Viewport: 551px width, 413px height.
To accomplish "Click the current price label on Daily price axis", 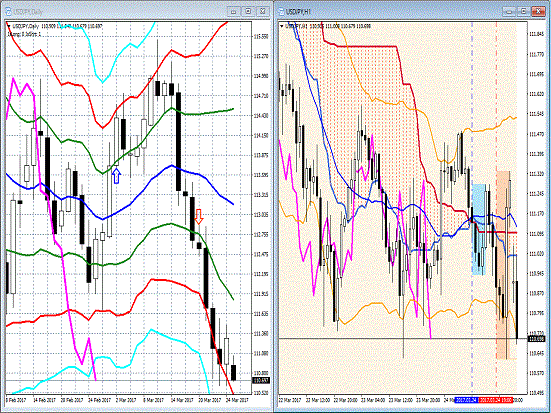I will pyautogui.click(x=261, y=380).
